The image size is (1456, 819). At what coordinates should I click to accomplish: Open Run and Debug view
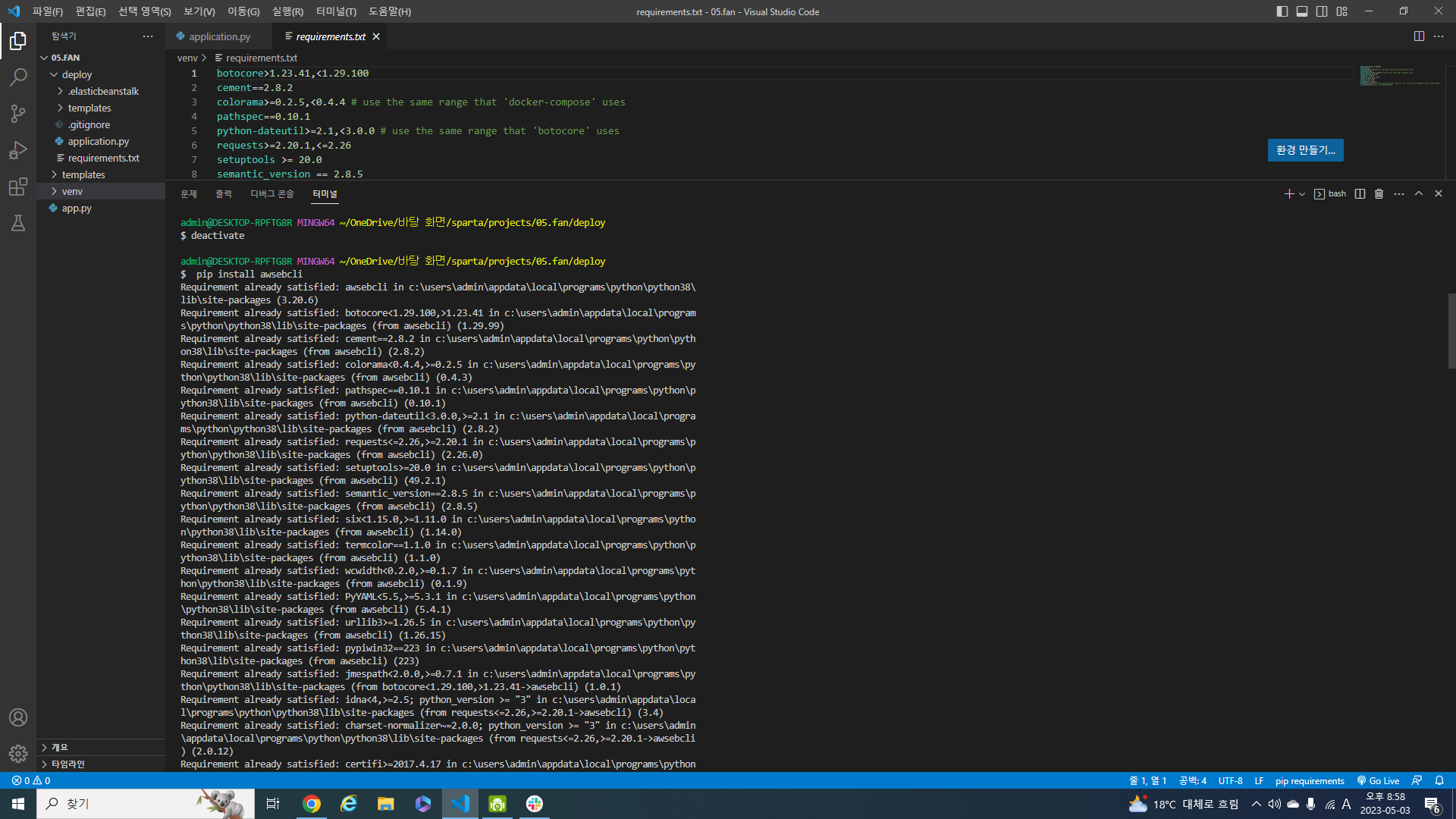pyautogui.click(x=18, y=150)
